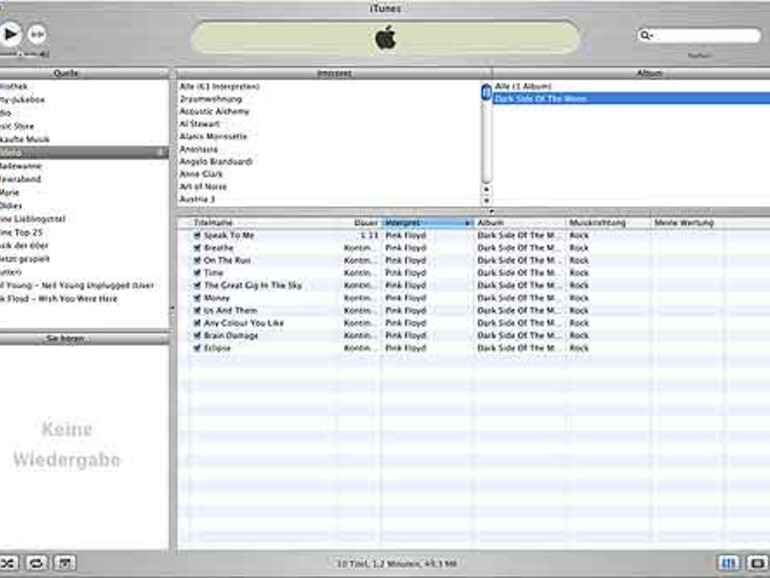Viewport: 770px width, 578px height.
Task: Skip to next track button
Action: [37, 34]
